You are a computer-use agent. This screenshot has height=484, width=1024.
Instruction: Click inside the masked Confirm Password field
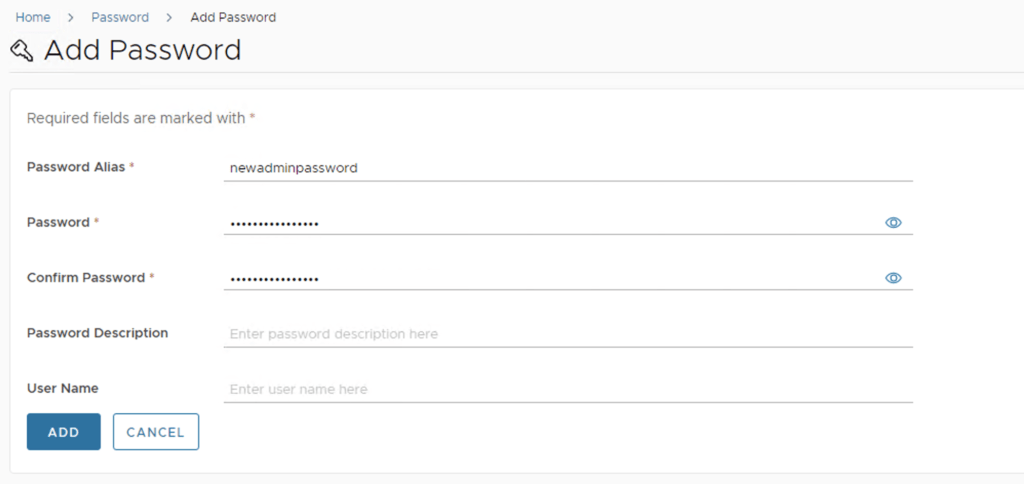(x=550, y=278)
